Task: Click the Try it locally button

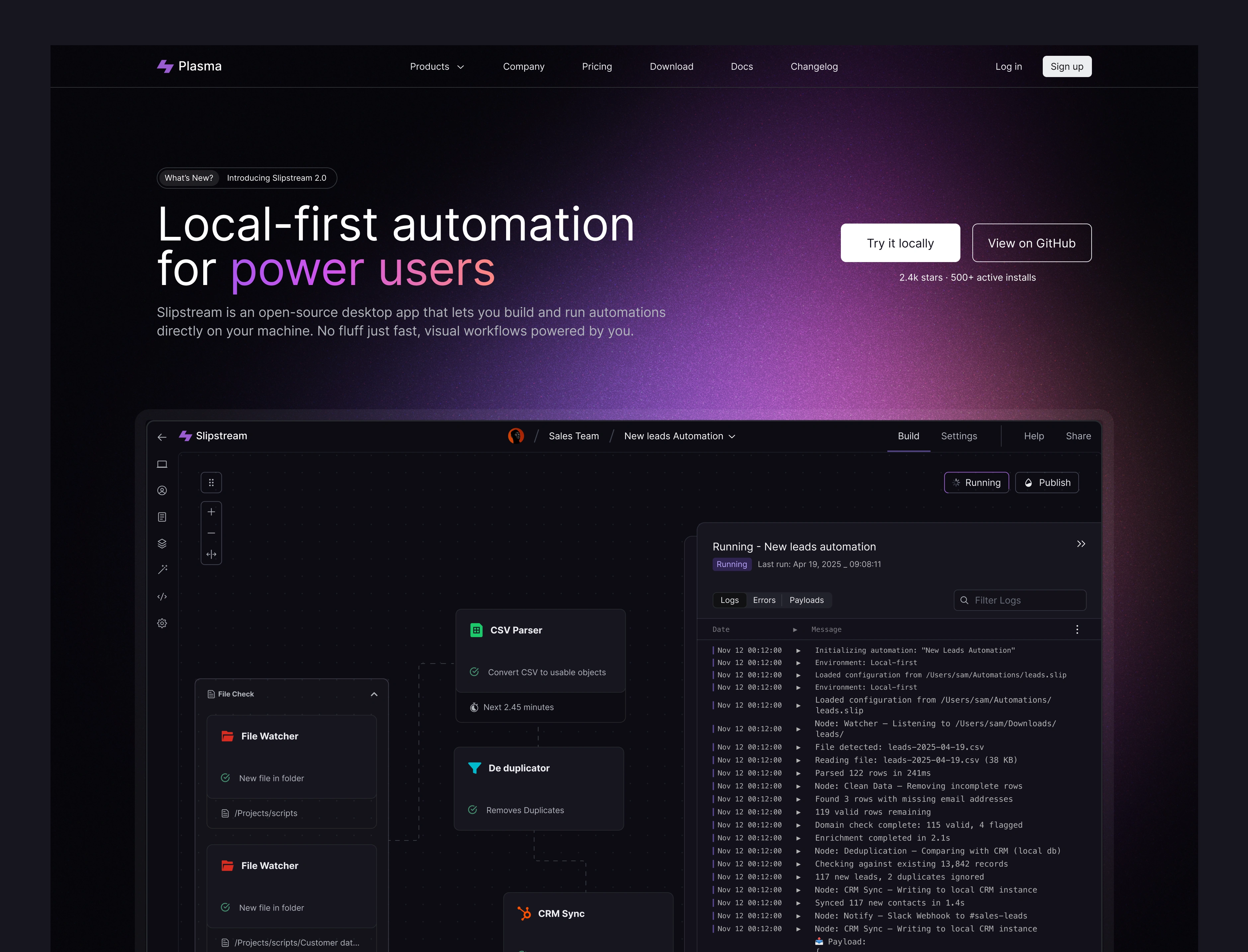Action: tap(900, 243)
